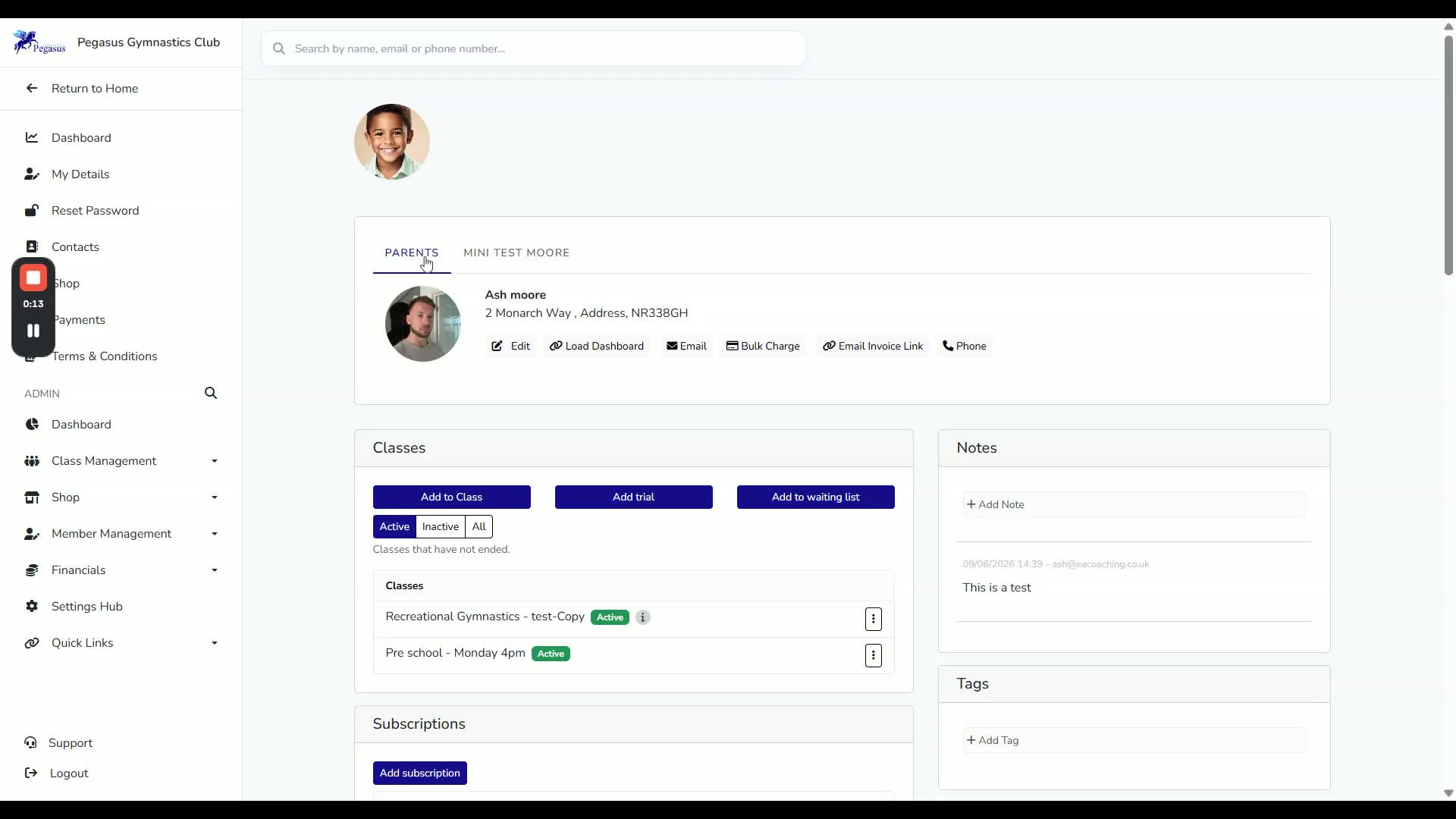This screenshot has width=1456, height=819.
Task: Switch classes filter to Inactive
Action: tap(441, 526)
